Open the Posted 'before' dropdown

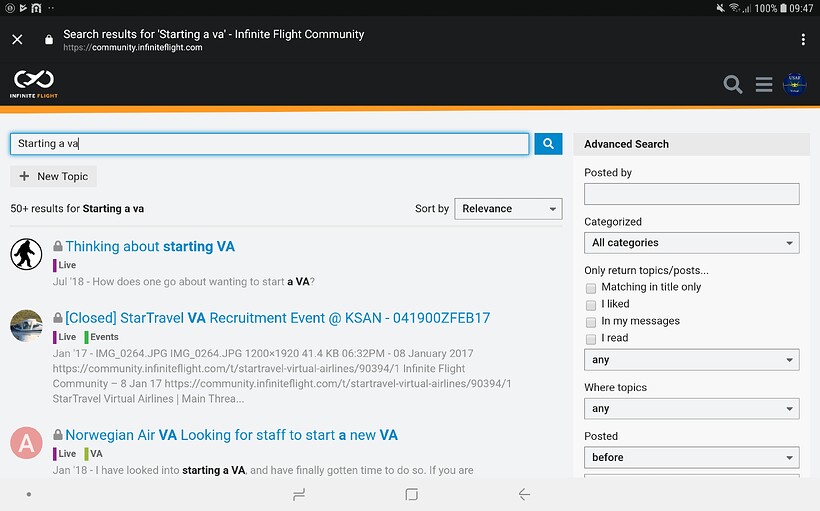[691, 457]
